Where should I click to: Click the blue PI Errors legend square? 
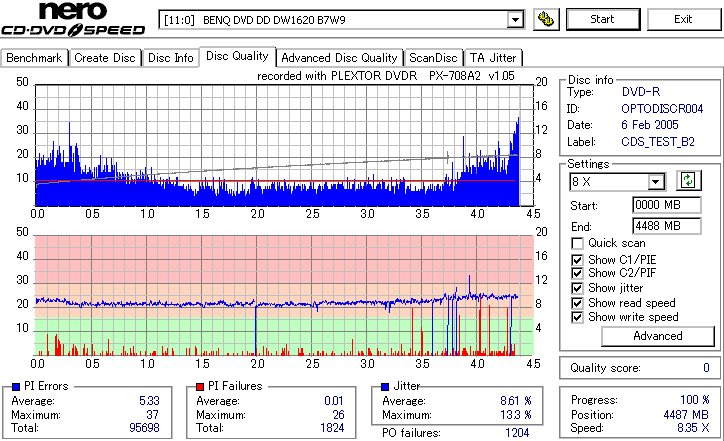coord(16,387)
